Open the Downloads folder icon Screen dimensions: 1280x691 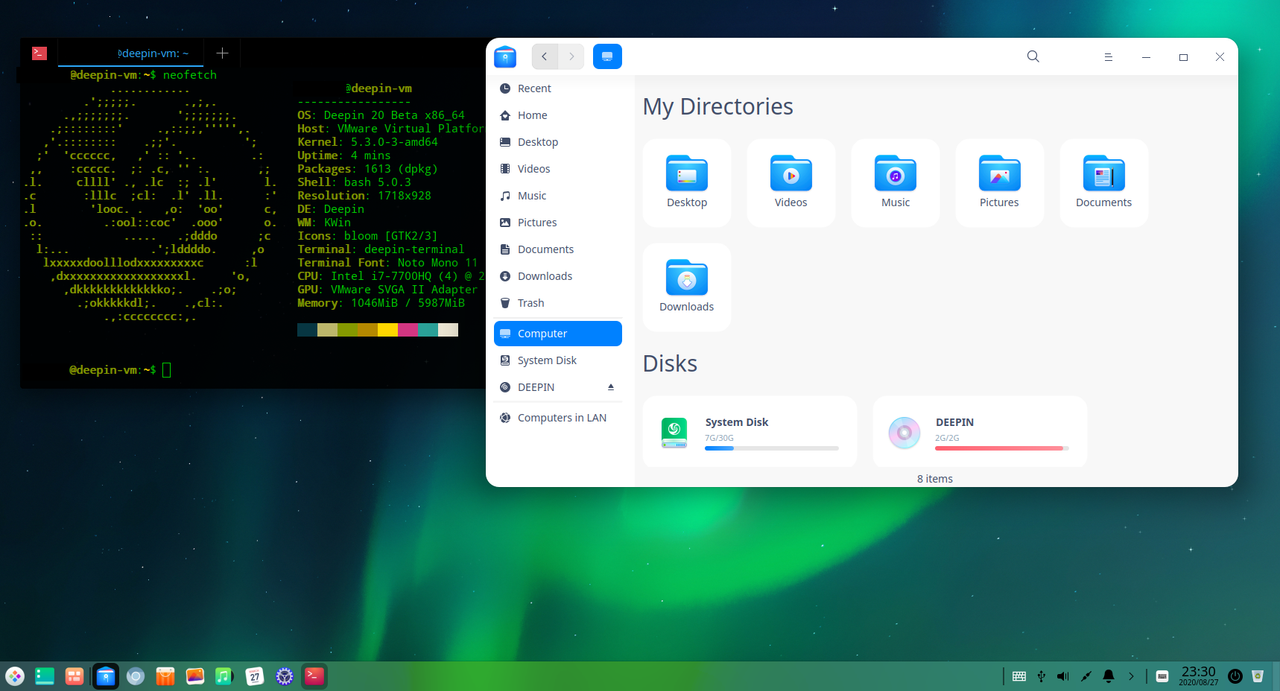687,287
